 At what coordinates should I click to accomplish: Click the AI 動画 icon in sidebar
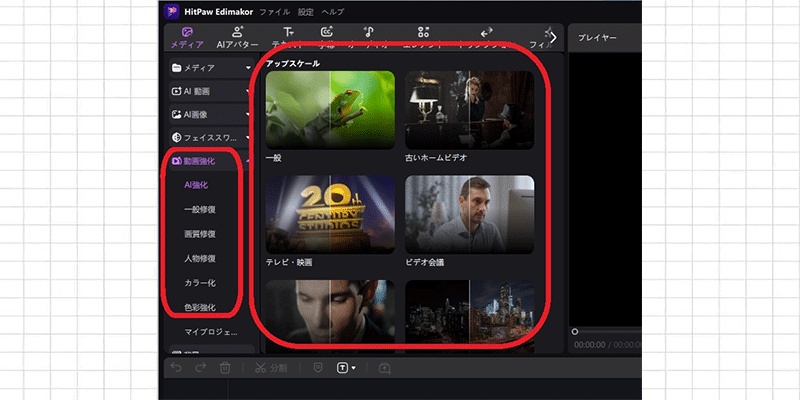(x=177, y=92)
